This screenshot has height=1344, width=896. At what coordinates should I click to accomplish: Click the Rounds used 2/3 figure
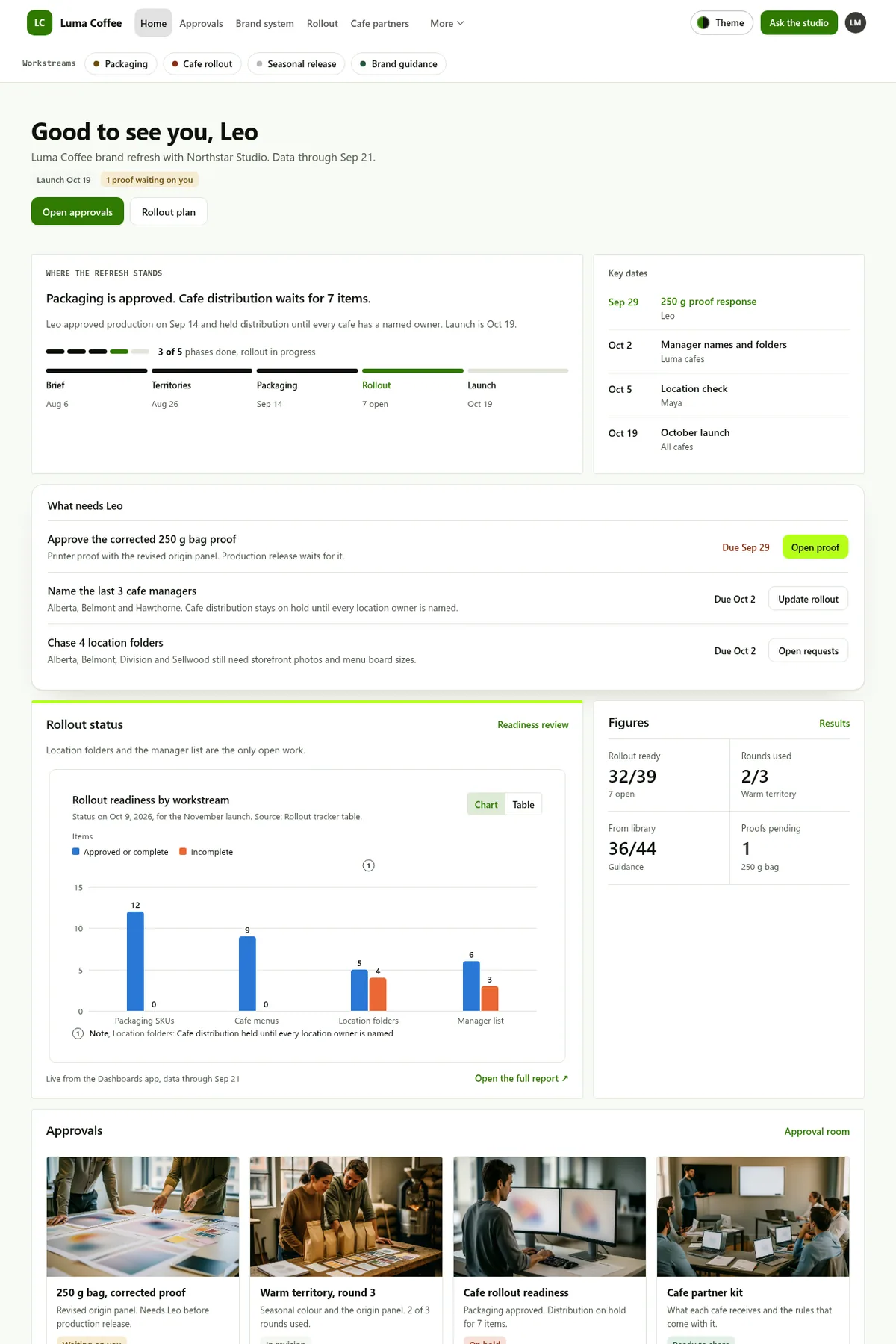[790, 775]
